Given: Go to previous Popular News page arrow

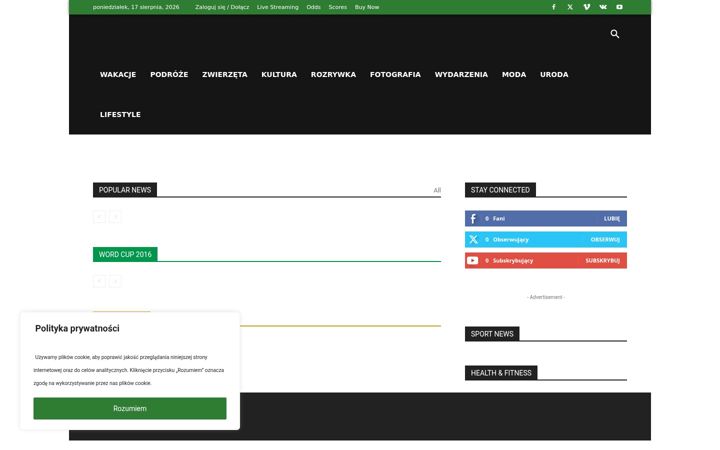Looking at the screenshot, I should click(x=99, y=217).
